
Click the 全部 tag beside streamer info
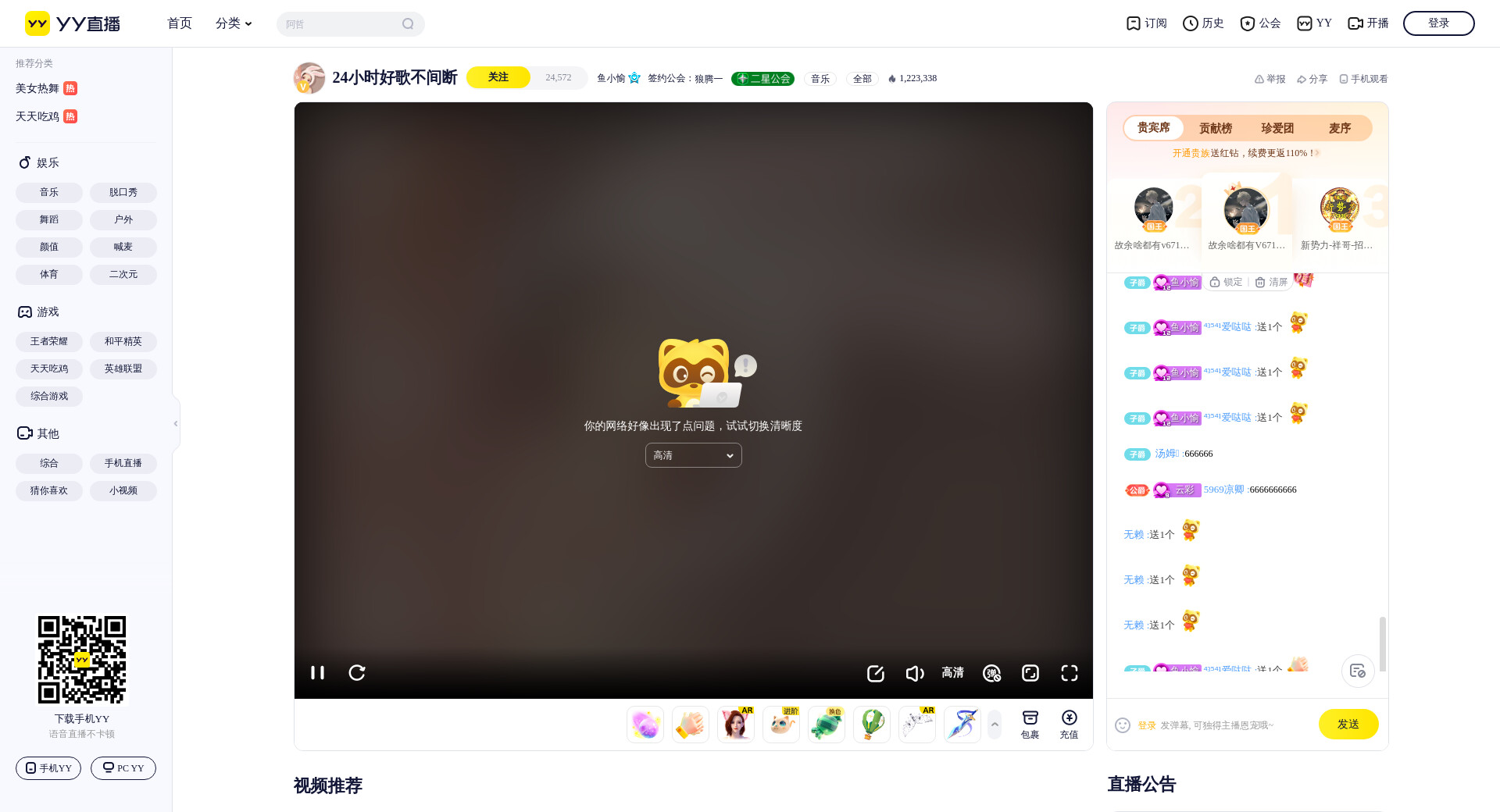862,79
